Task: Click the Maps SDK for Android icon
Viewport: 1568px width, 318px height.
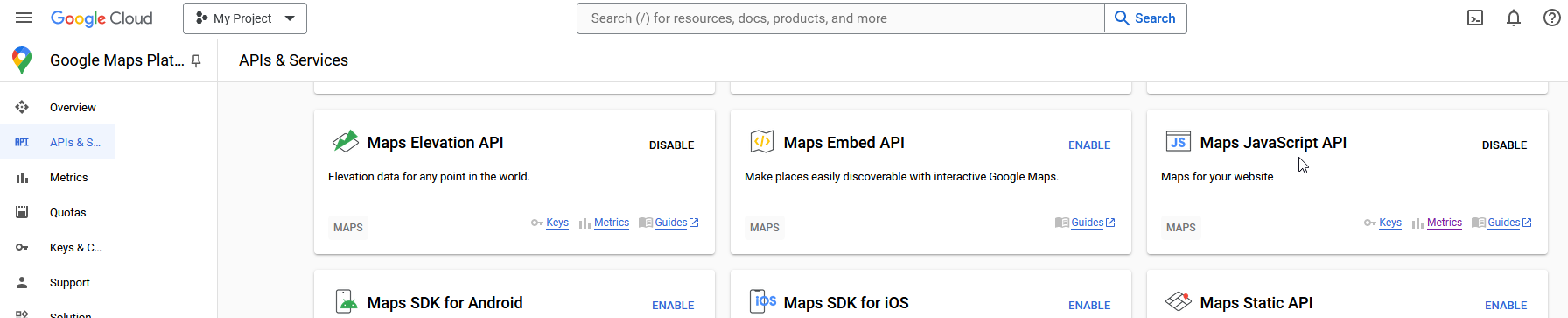Action: click(x=346, y=301)
